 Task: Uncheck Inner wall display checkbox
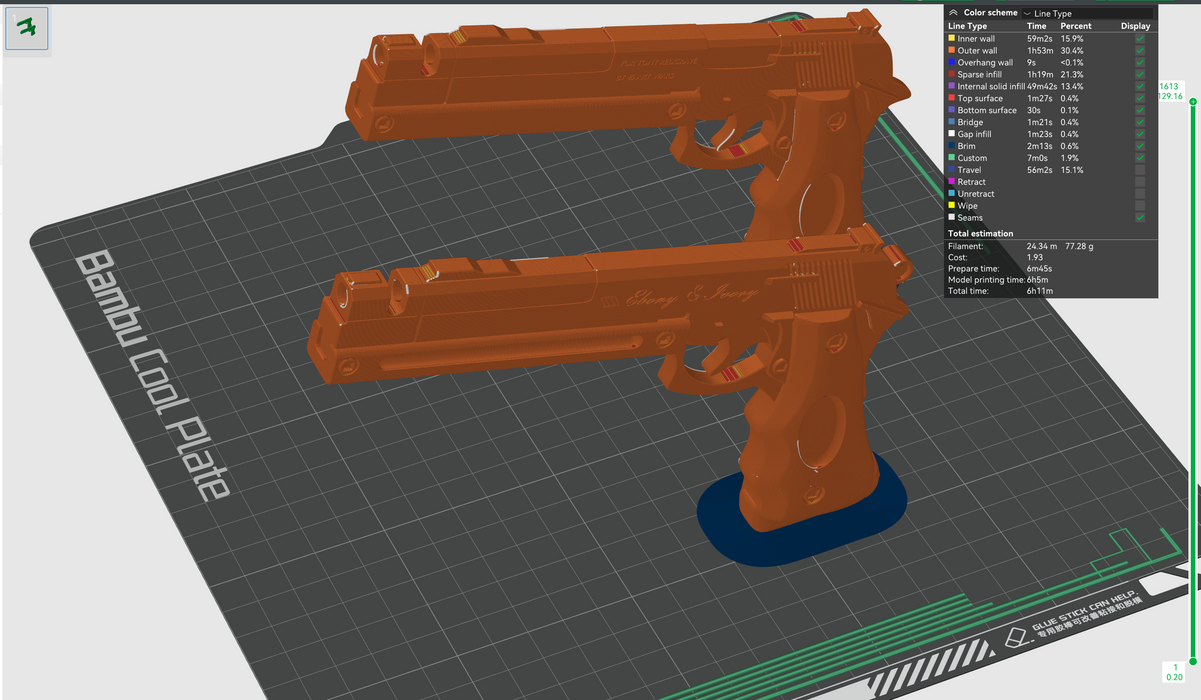[x=1140, y=38]
